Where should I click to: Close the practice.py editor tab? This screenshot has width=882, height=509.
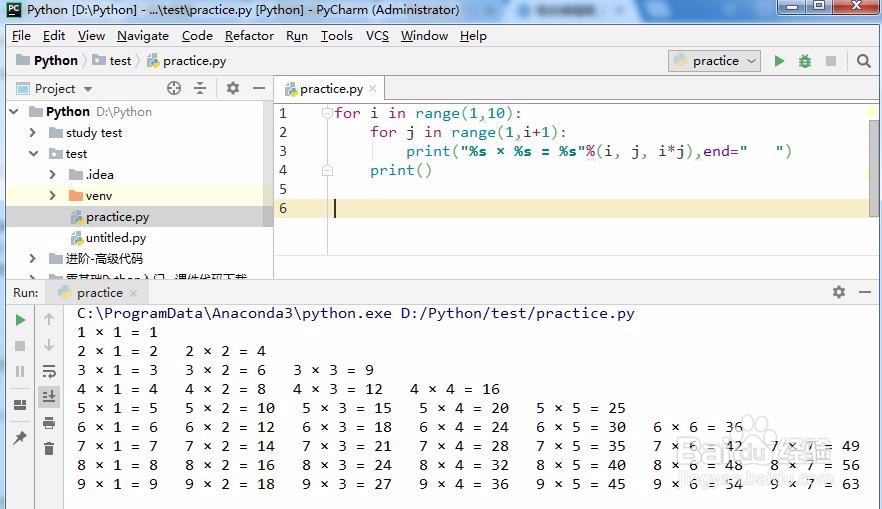tap(372, 89)
